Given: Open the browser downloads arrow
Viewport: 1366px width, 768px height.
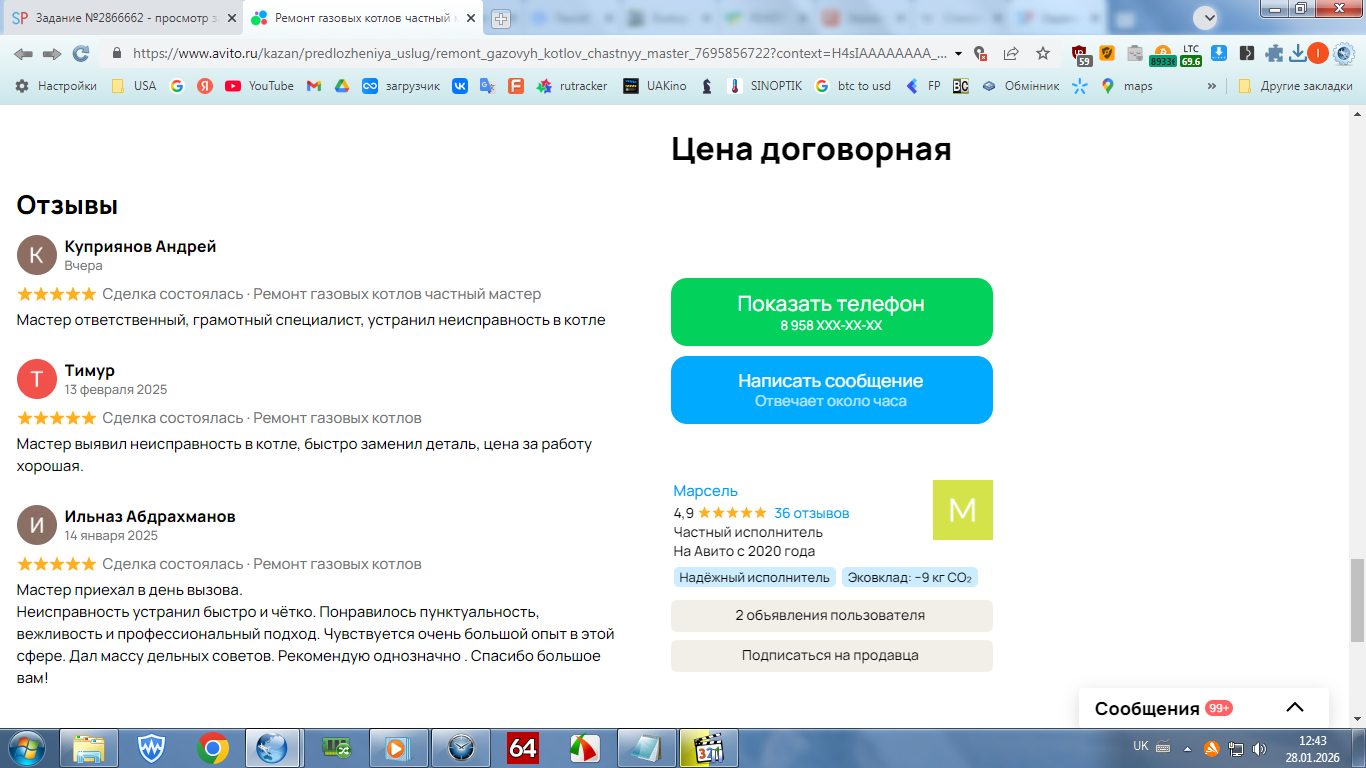Looking at the screenshot, I should [x=1298, y=54].
